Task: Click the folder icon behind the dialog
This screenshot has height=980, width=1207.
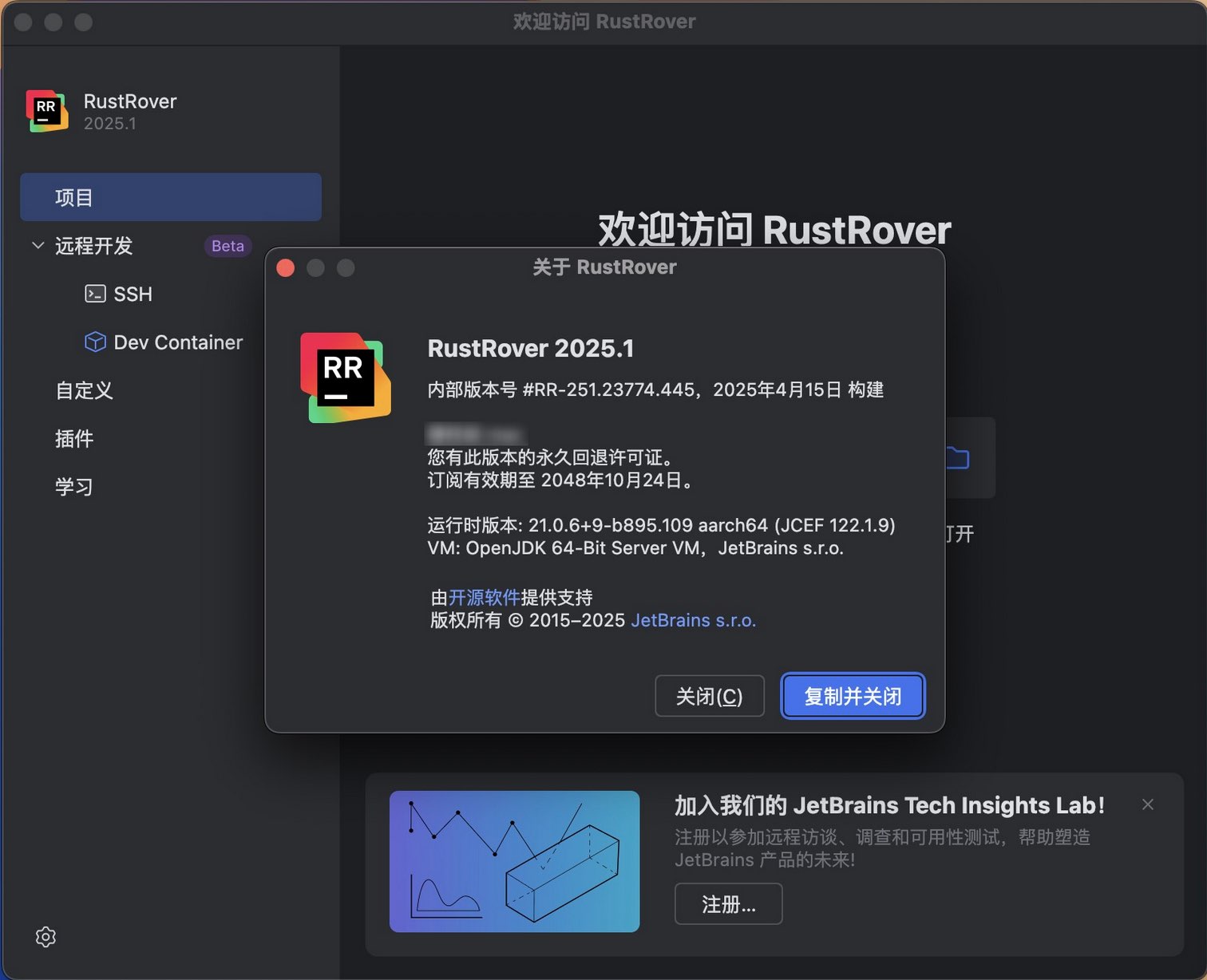Action: (x=957, y=458)
